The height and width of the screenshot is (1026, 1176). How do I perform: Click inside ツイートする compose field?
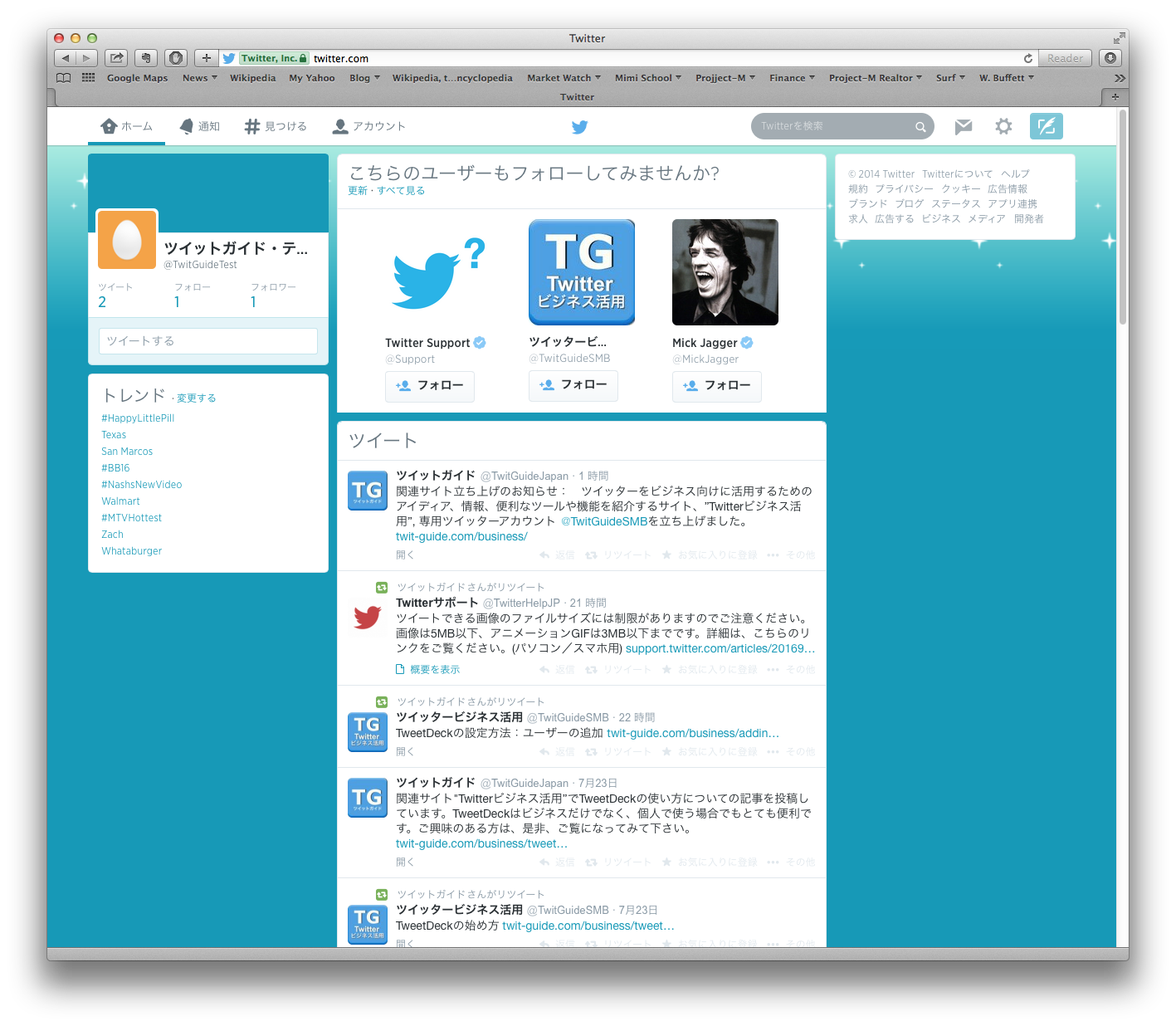208,341
